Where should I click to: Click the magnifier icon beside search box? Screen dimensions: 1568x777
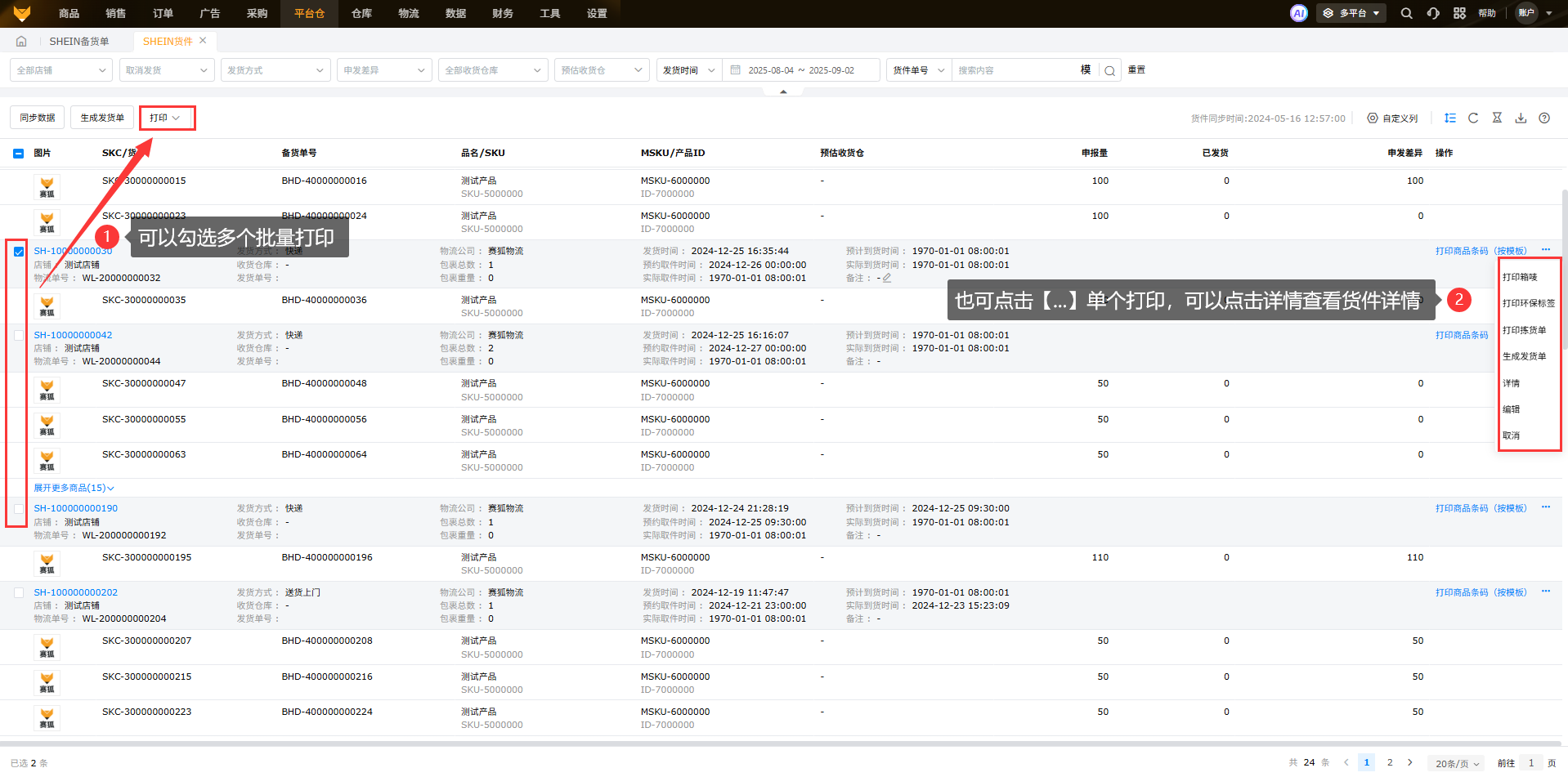click(x=1109, y=70)
